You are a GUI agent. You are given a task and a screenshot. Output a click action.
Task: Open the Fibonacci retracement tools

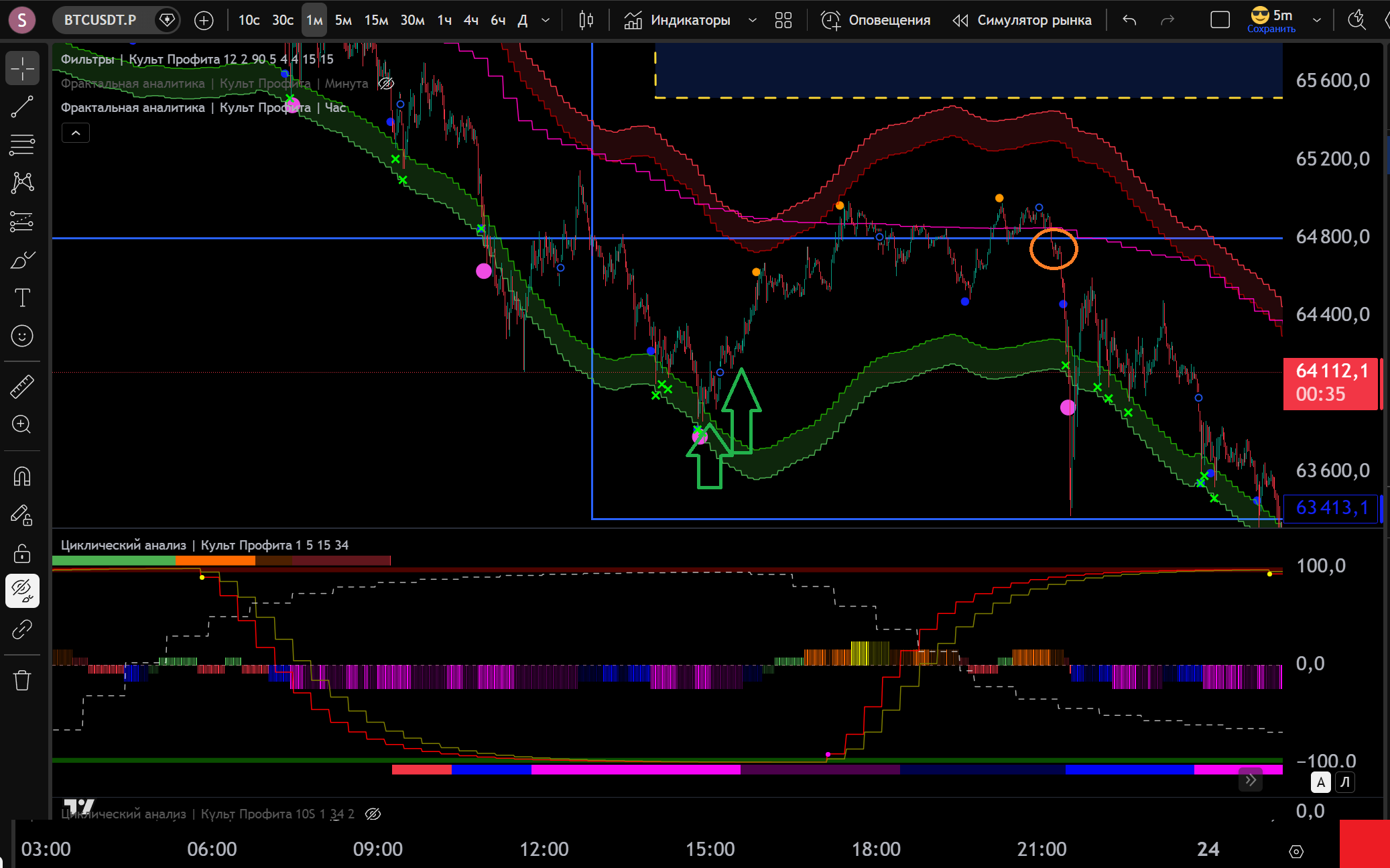pyautogui.click(x=22, y=144)
